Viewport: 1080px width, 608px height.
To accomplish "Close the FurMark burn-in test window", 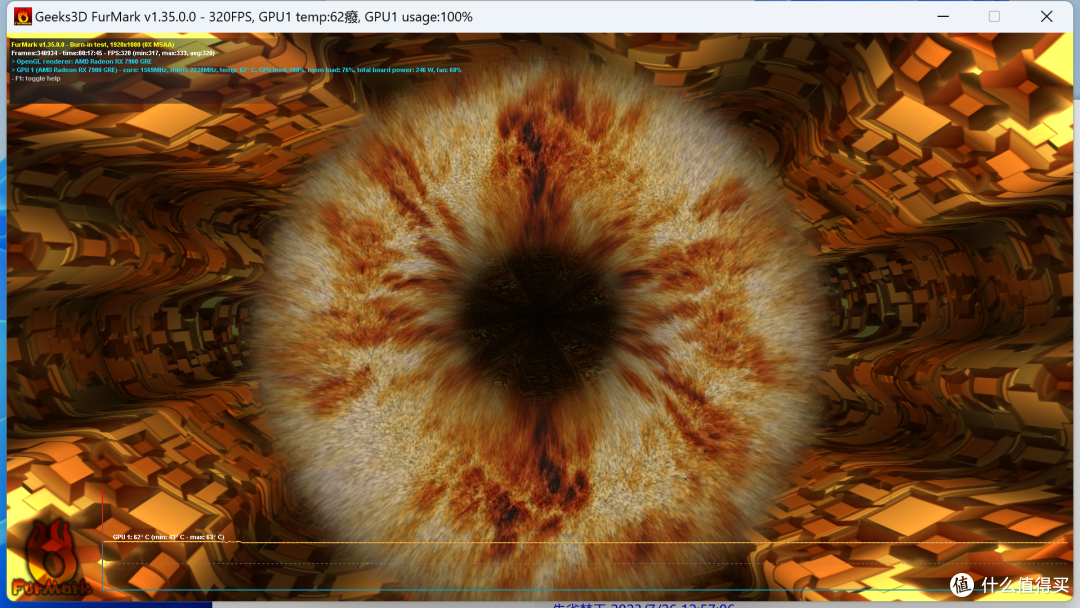I will pyautogui.click(x=1046, y=17).
